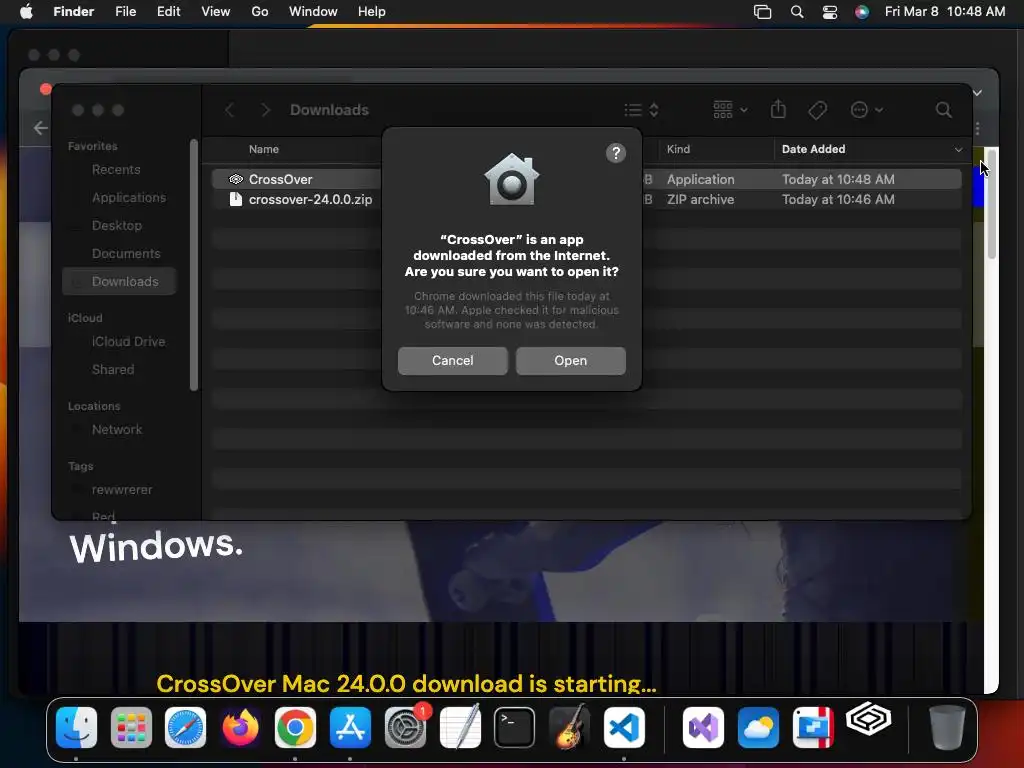This screenshot has width=1024, height=768.
Task: Open Applications in Finder sidebar
Action: pyautogui.click(x=129, y=197)
